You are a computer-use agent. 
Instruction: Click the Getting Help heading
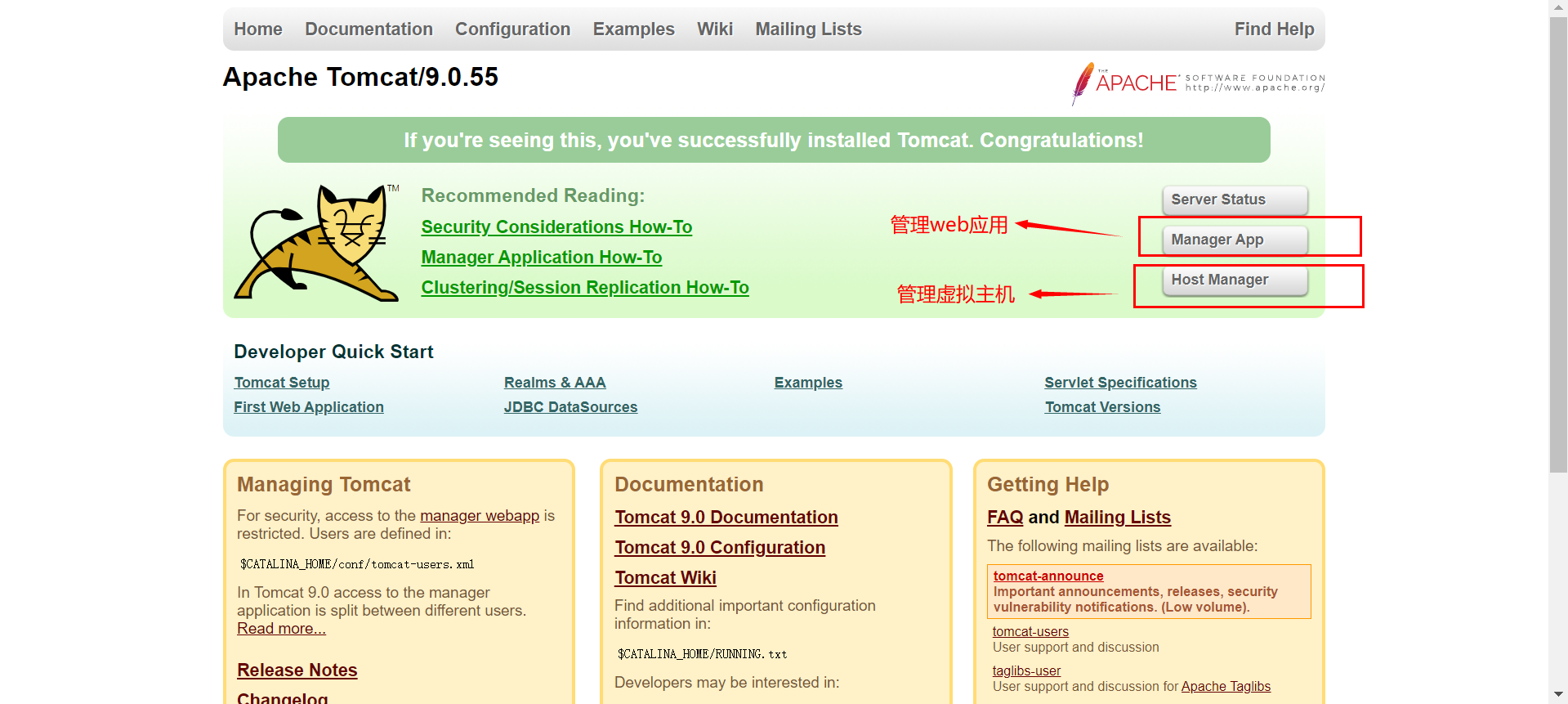(1048, 485)
